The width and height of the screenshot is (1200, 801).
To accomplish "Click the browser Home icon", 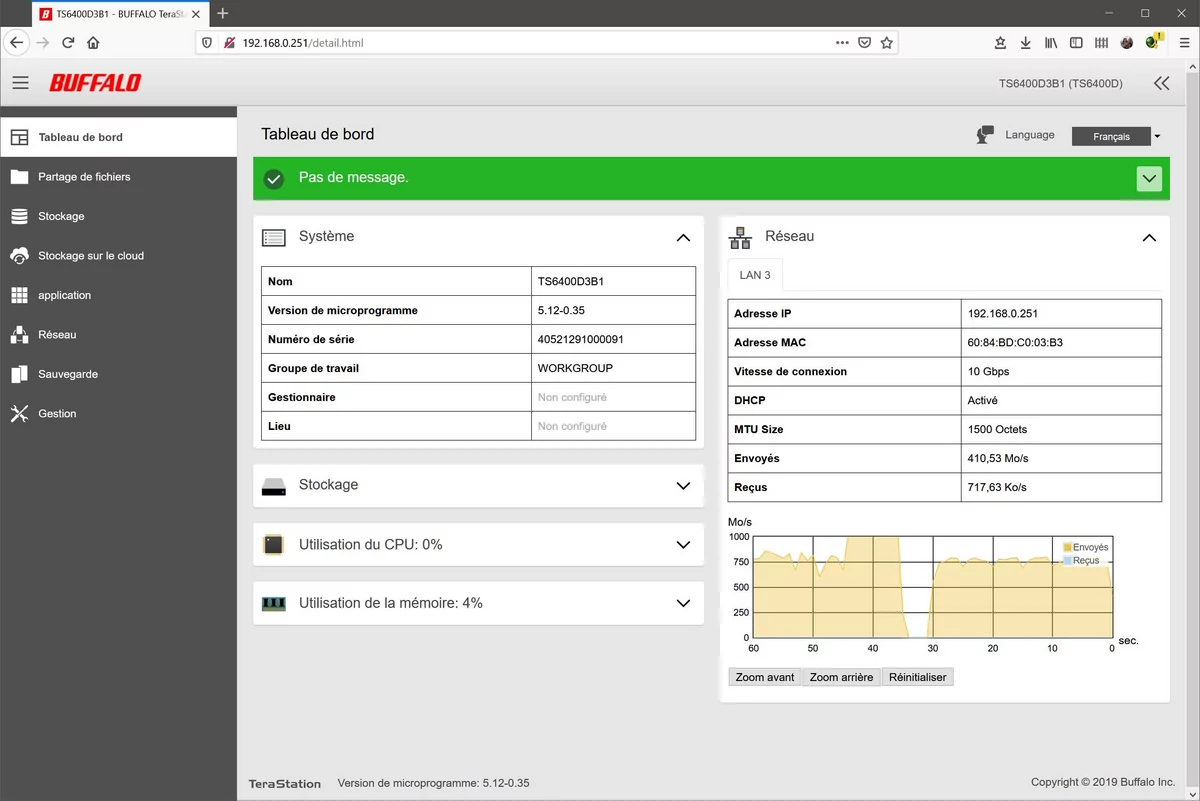I will pos(93,43).
